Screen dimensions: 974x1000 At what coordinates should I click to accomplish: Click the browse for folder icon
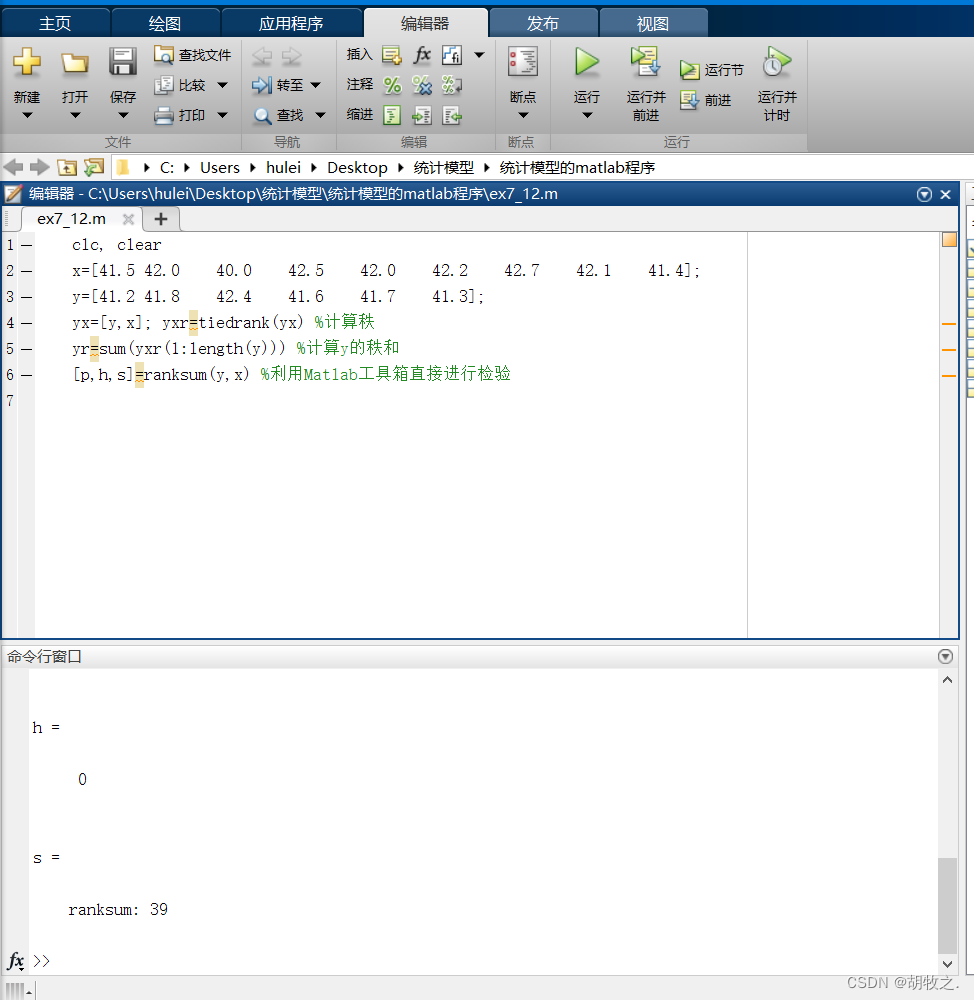(94, 168)
